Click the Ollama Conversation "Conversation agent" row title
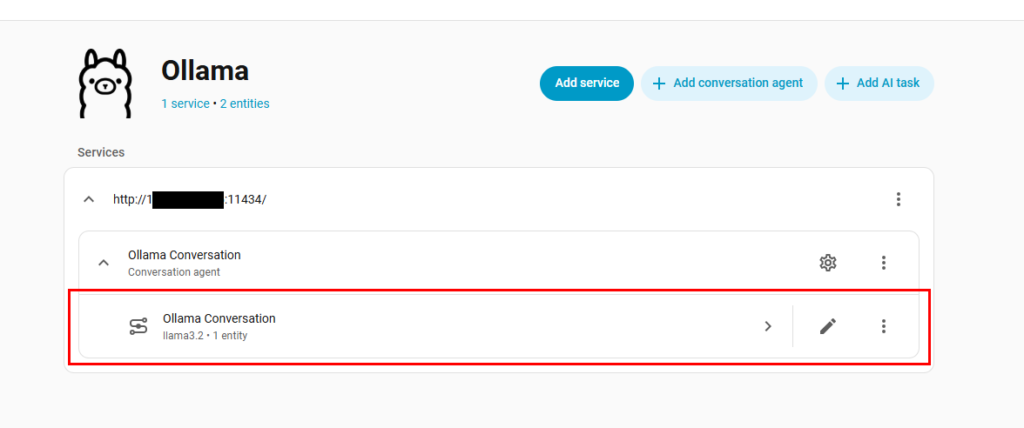Image resolution: width=1024 pixels, height=428 pixels. tap(184, 255)
